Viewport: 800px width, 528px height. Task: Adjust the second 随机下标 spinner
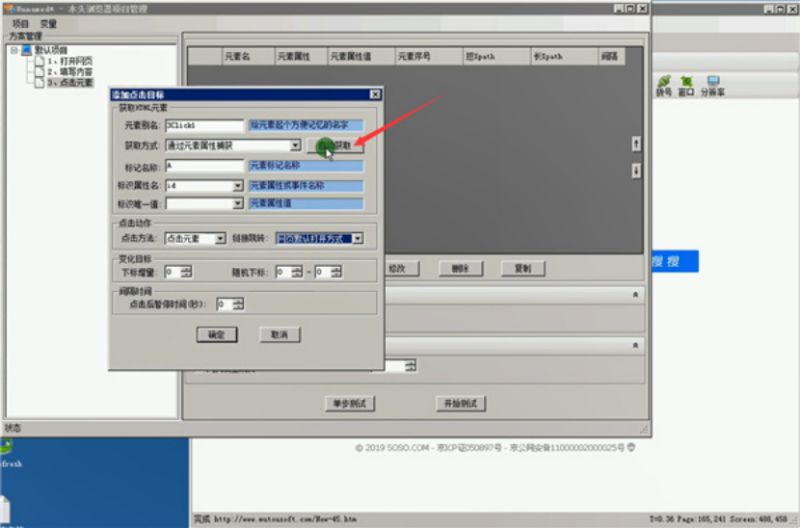pyautogui.click(x=336, y=272)
